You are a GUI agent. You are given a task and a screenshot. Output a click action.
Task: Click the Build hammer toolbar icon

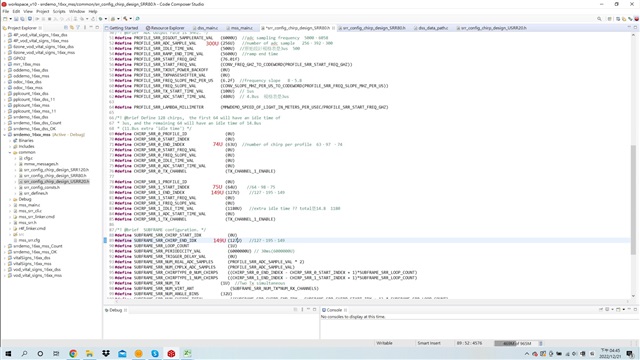(x=125, y=19)
